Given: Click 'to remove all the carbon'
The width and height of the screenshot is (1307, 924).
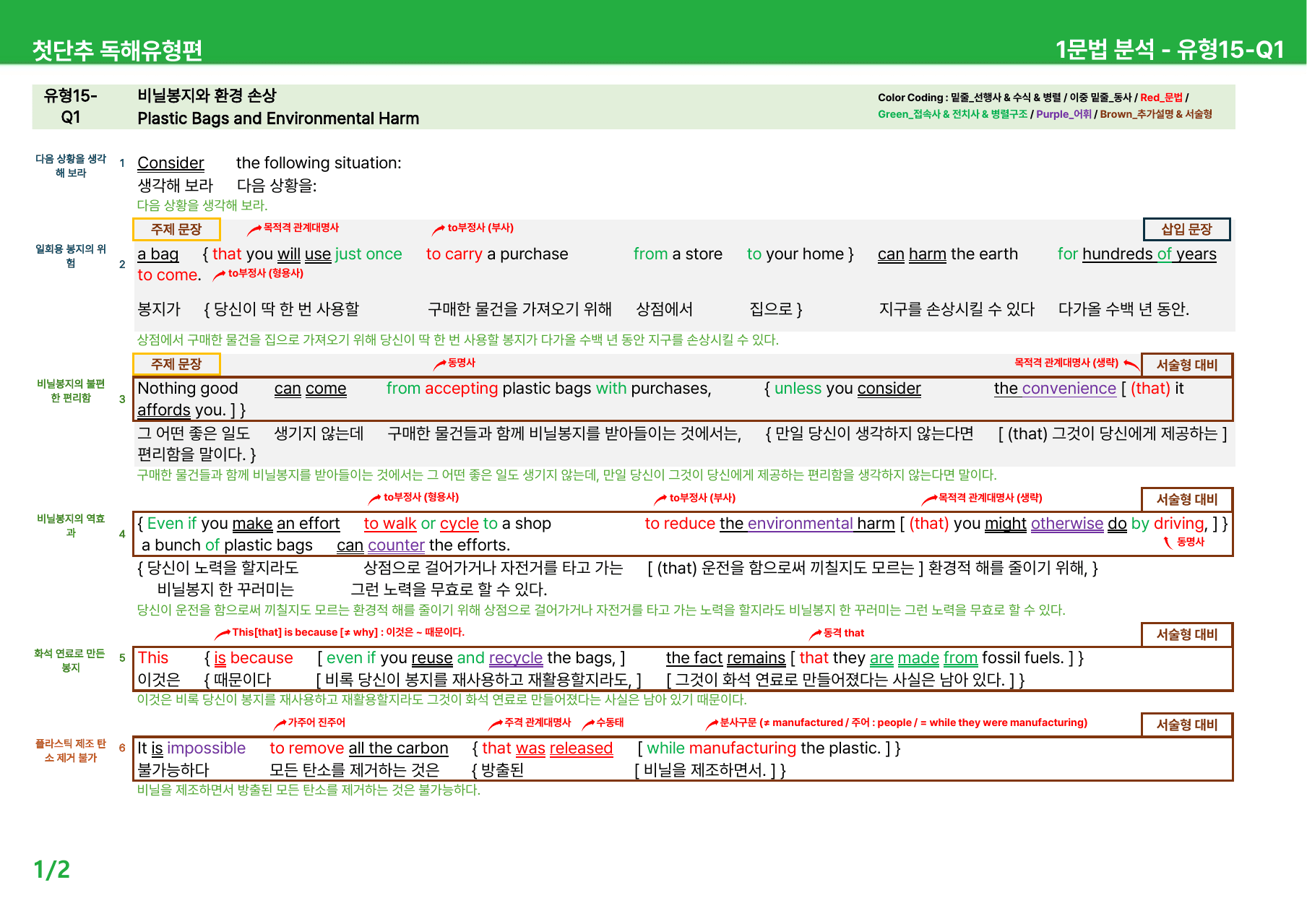Looking at the screenshot, I should [359, 748].
